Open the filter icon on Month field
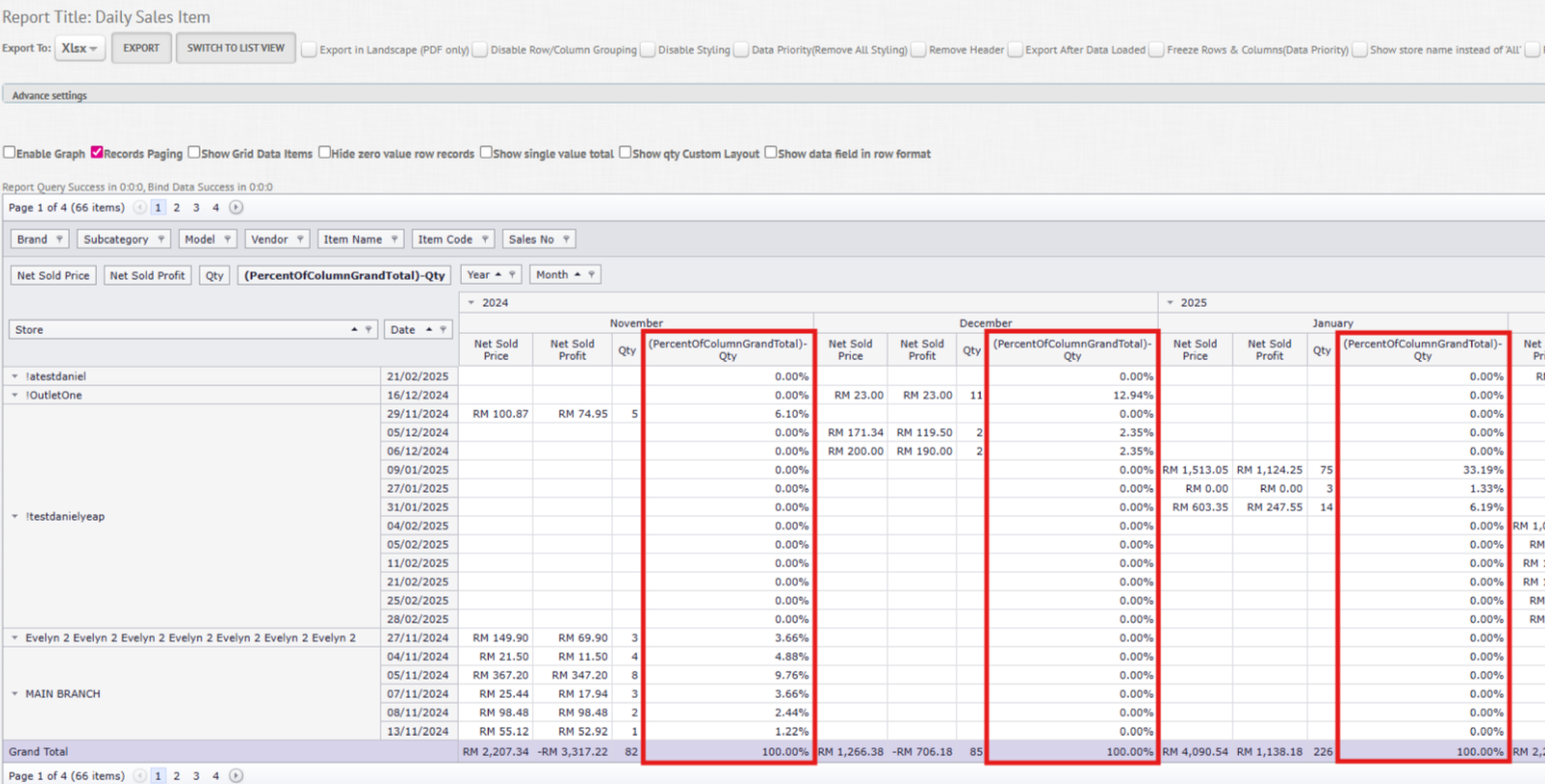 point(591,275)
